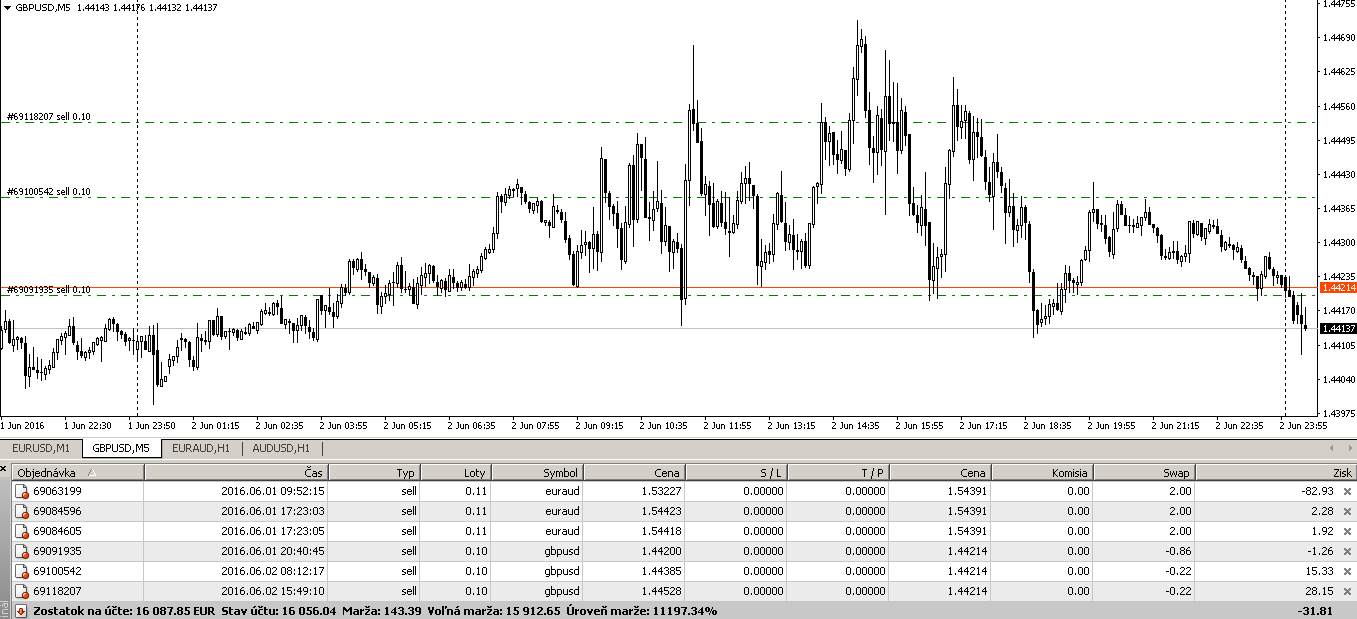This screenshot has width=1357, height=619.
Task: Switch to the AUDUSD,H1 chart tab
Action: click(x=281, y=448)
